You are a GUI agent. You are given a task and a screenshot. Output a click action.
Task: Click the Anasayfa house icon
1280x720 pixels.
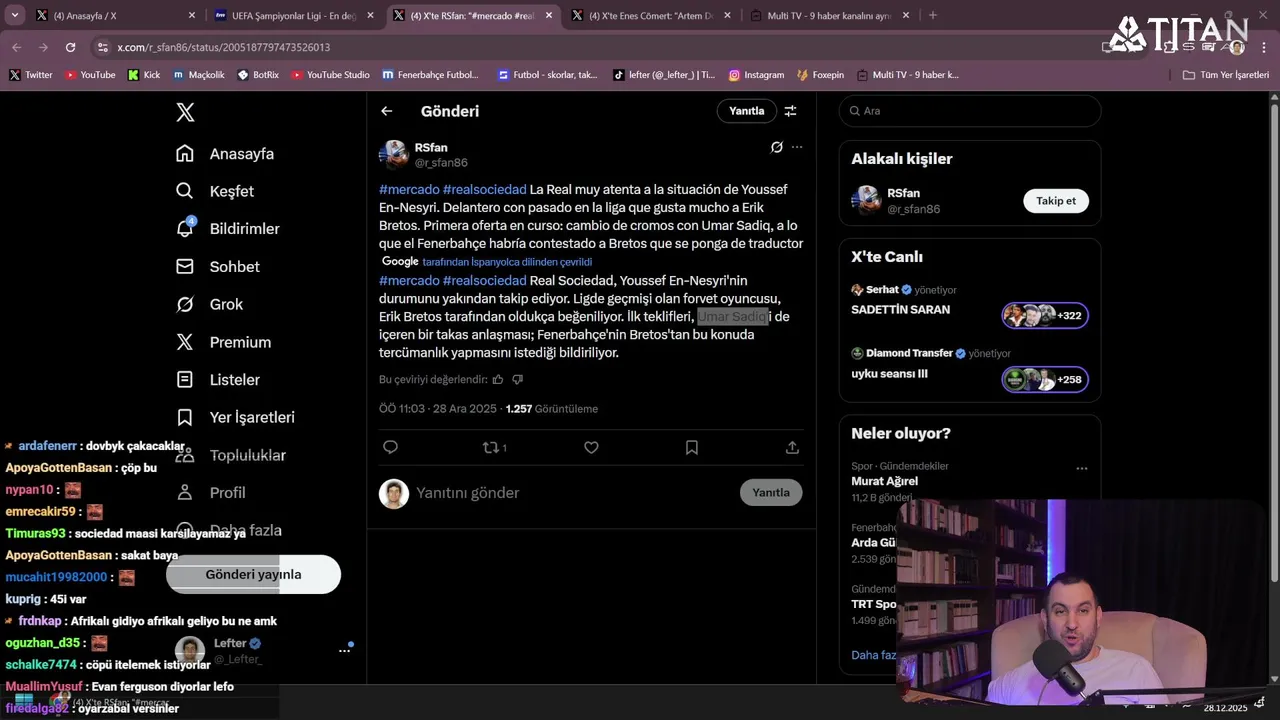185,153
